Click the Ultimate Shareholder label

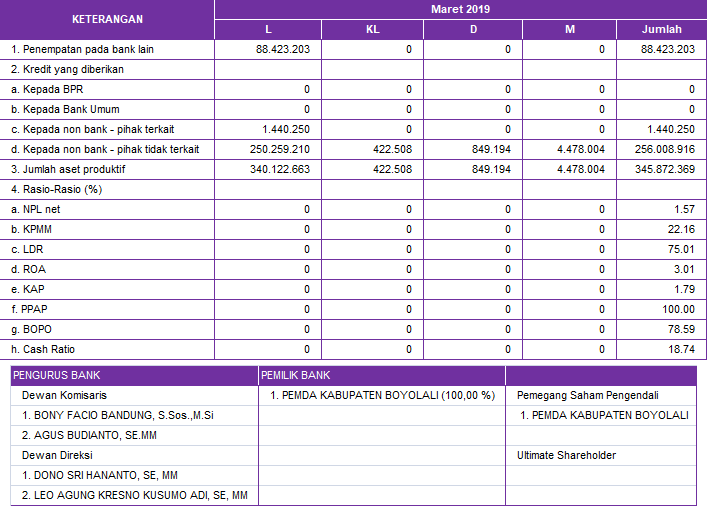coord(566,455)
